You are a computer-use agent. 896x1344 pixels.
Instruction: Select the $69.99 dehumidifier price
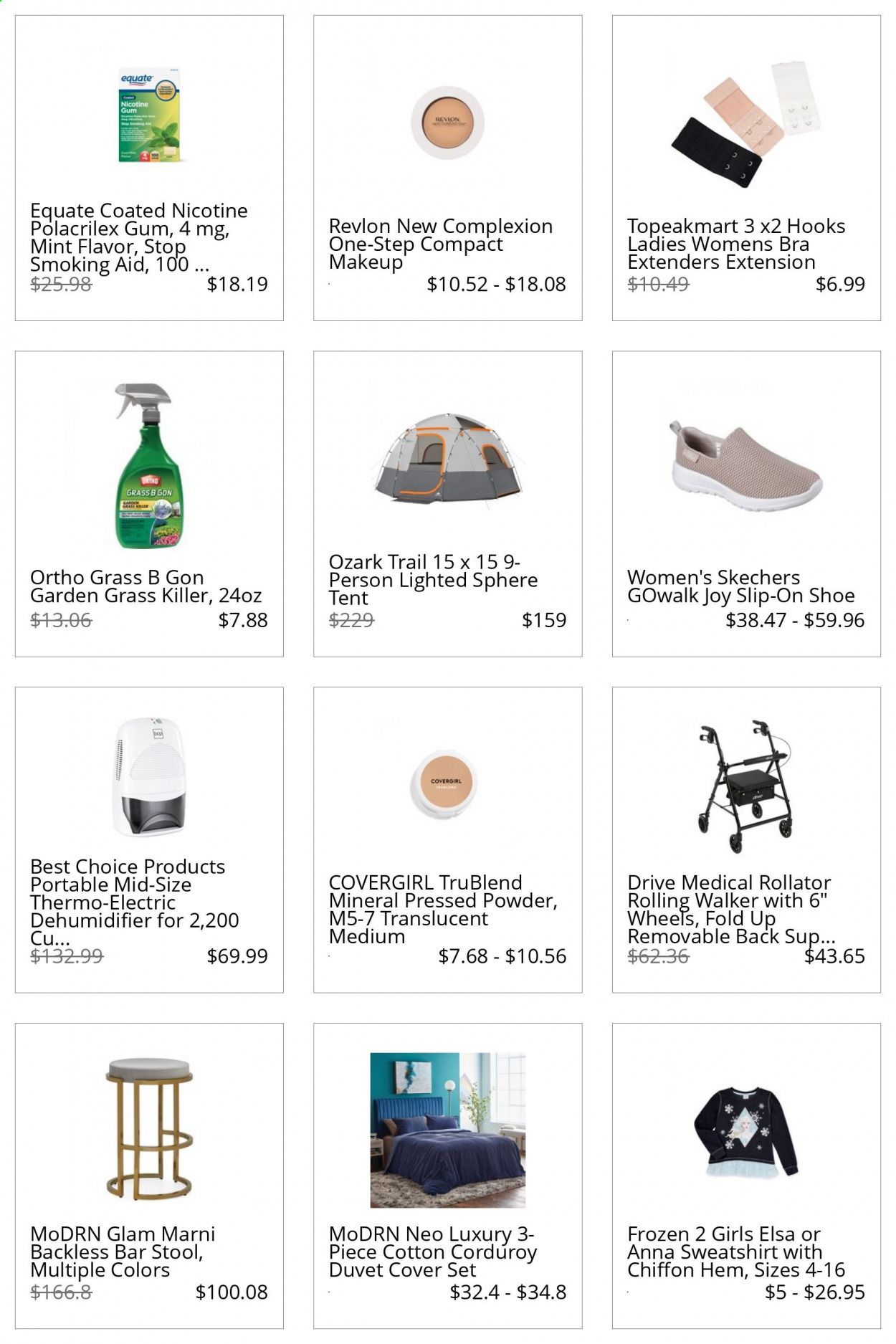[237, 956]
